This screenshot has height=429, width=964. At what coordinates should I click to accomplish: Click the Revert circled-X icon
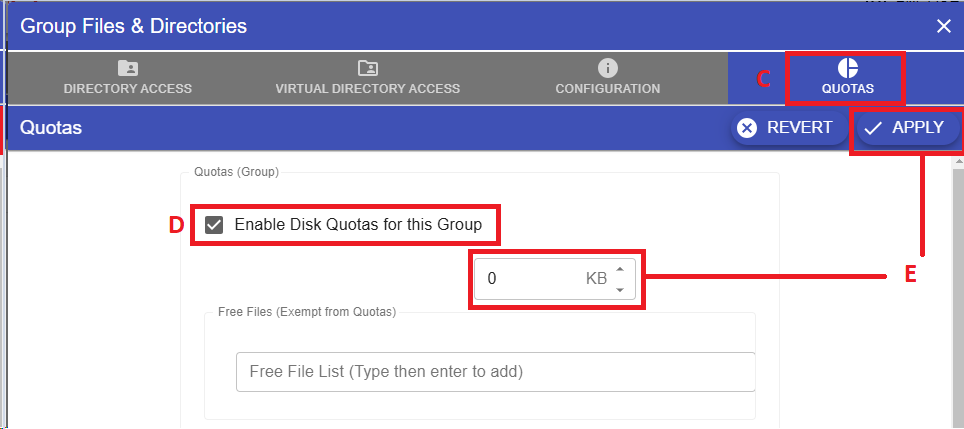pyautogui.click(x=747, y=128)
